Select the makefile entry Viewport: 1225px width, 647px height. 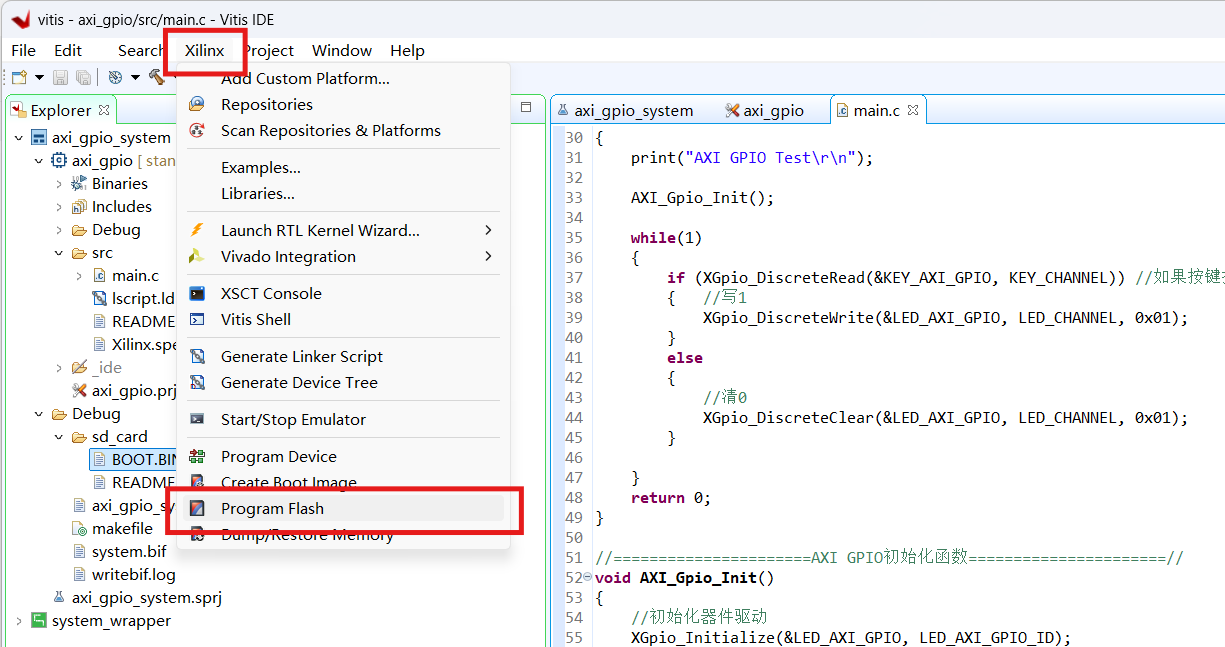point(122,528)
